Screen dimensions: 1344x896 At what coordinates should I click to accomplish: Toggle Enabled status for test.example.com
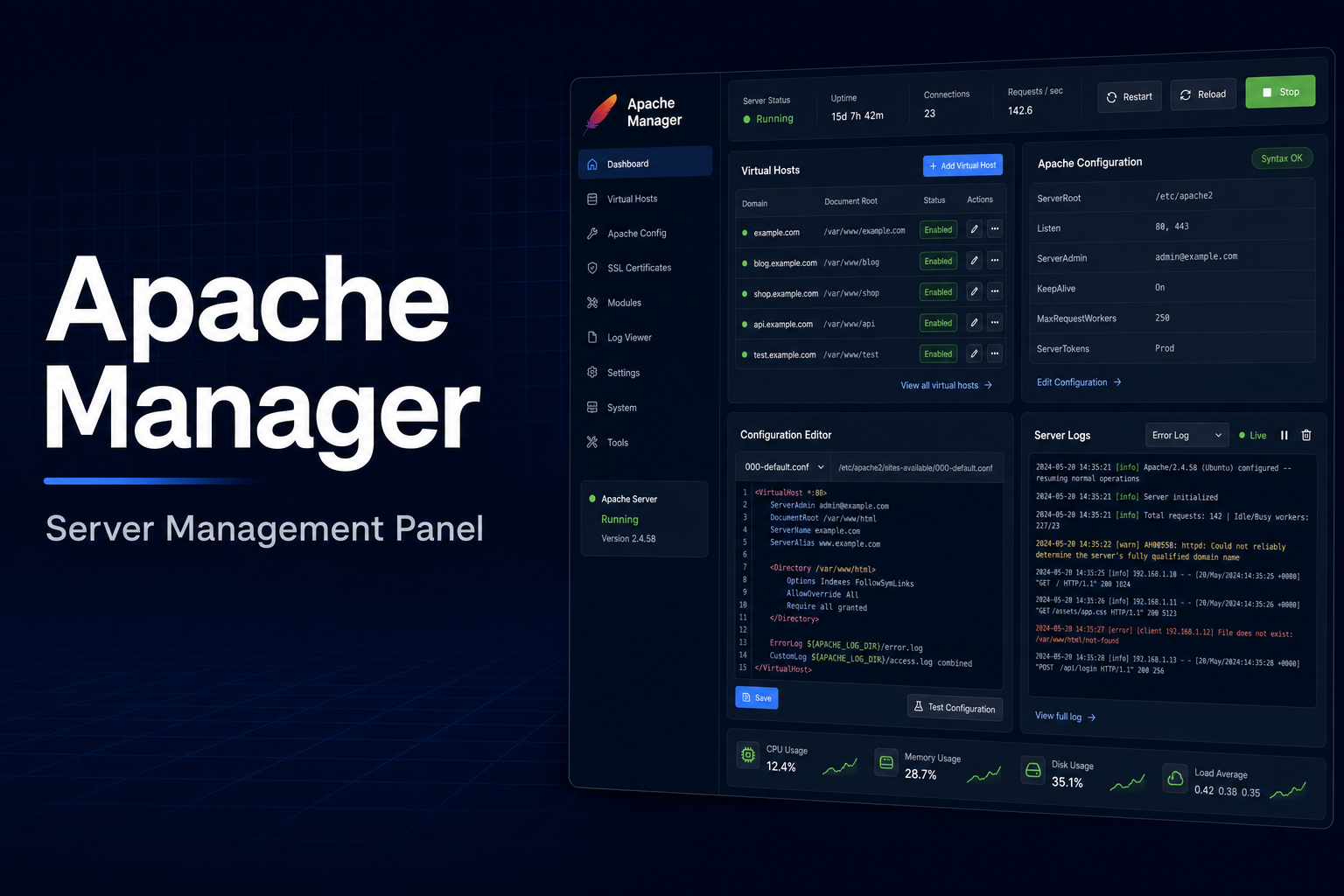pos(938,354)
